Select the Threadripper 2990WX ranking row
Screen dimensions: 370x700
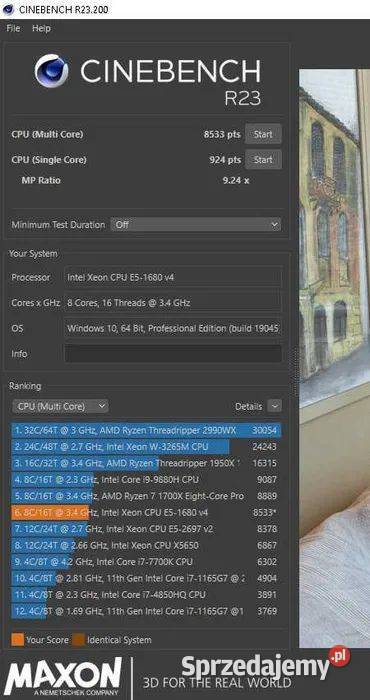[146, 430]
